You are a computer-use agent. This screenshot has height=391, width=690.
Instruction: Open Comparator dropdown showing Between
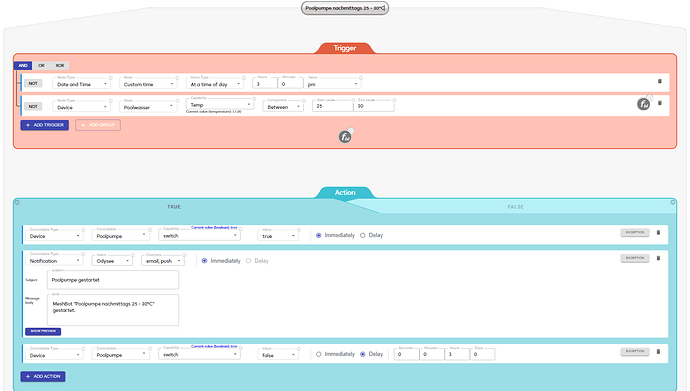pyautogui.click(x=283, y=107)
